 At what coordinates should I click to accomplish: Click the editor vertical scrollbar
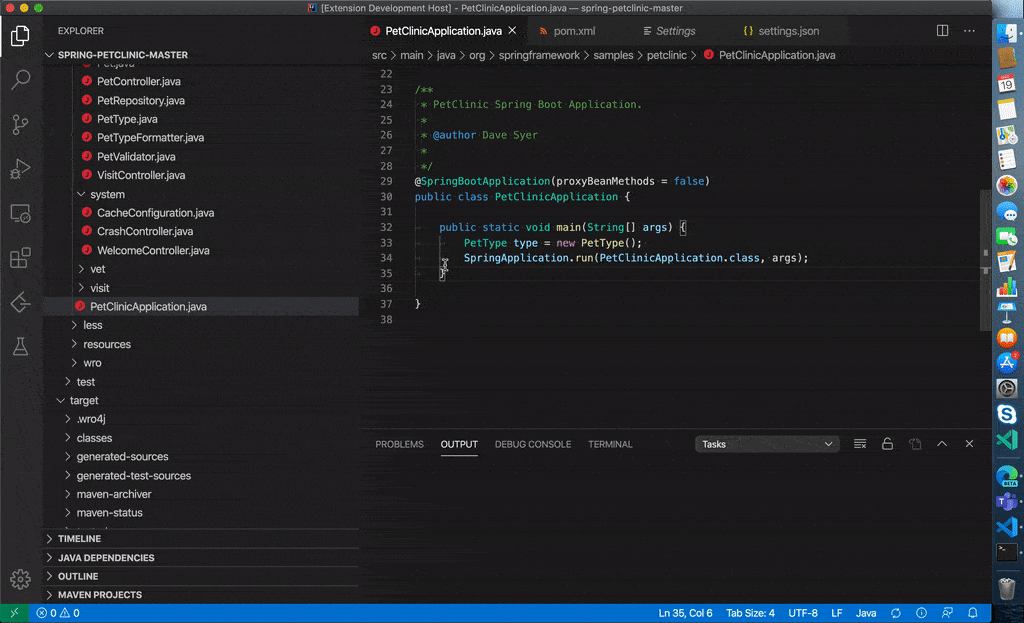(985, 261)
